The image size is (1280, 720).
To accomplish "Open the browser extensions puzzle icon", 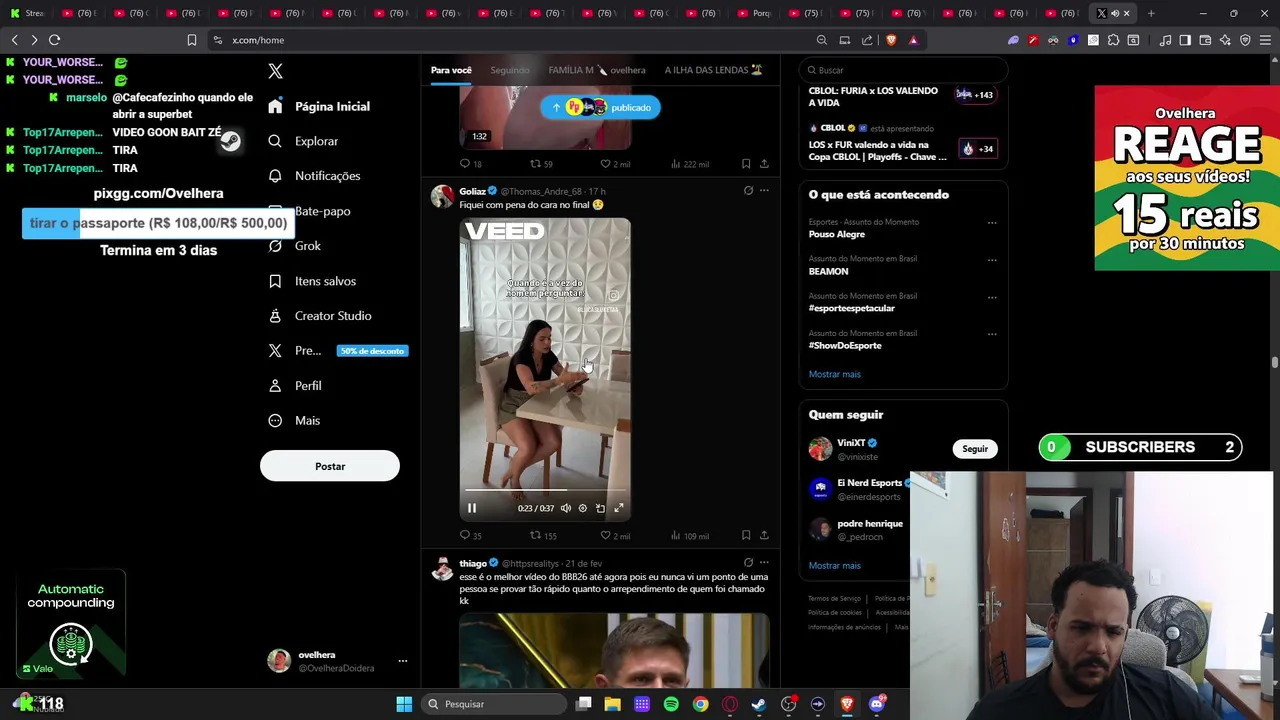I will click(x=1113, y=40).
